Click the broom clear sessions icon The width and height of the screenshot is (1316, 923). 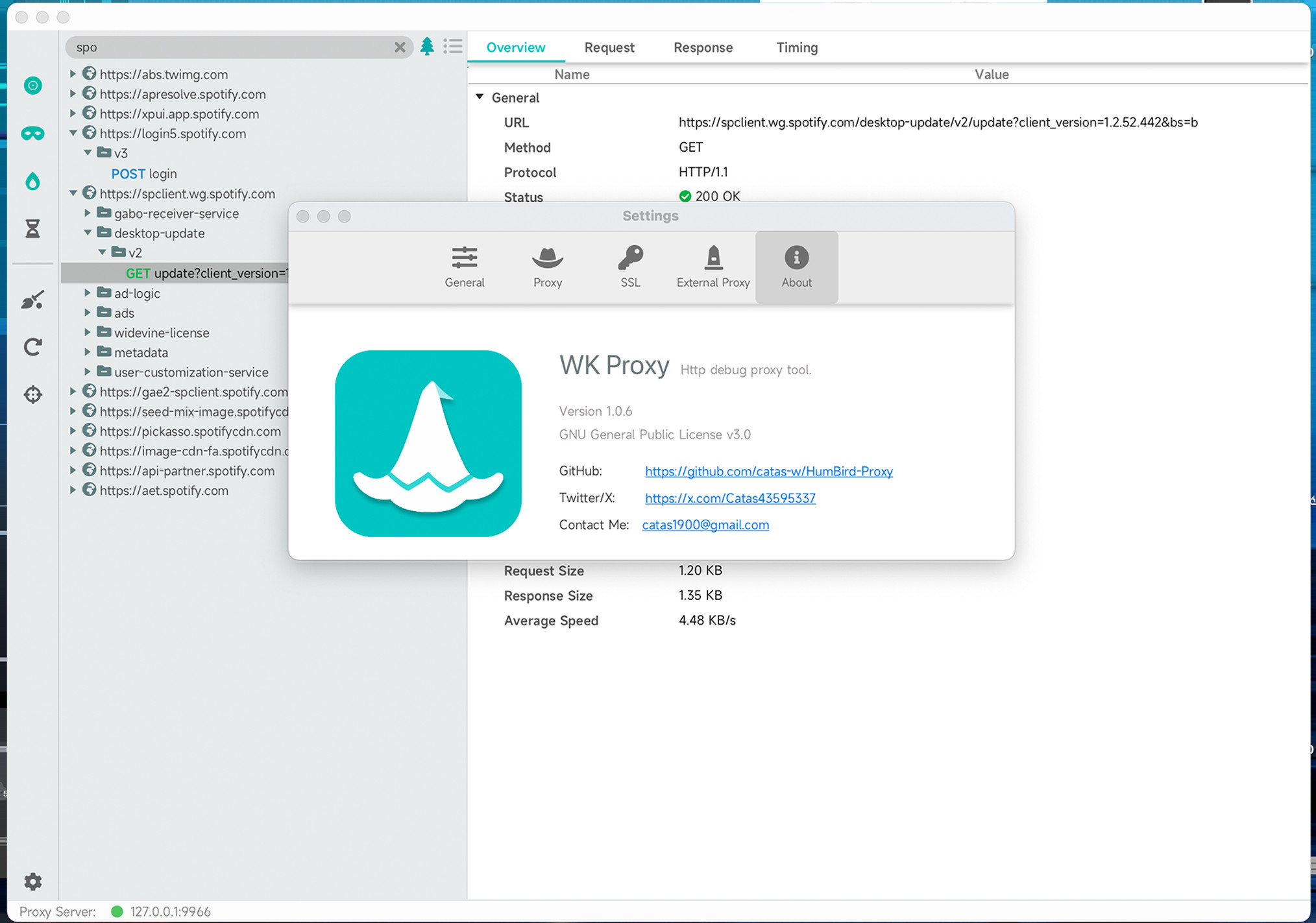(32, 300)
